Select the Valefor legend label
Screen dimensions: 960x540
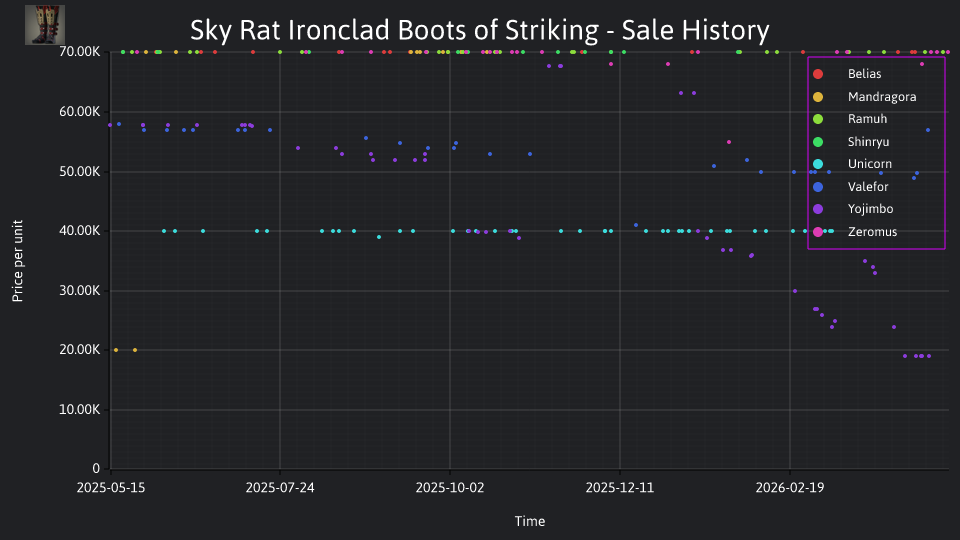tap(868, 187)
